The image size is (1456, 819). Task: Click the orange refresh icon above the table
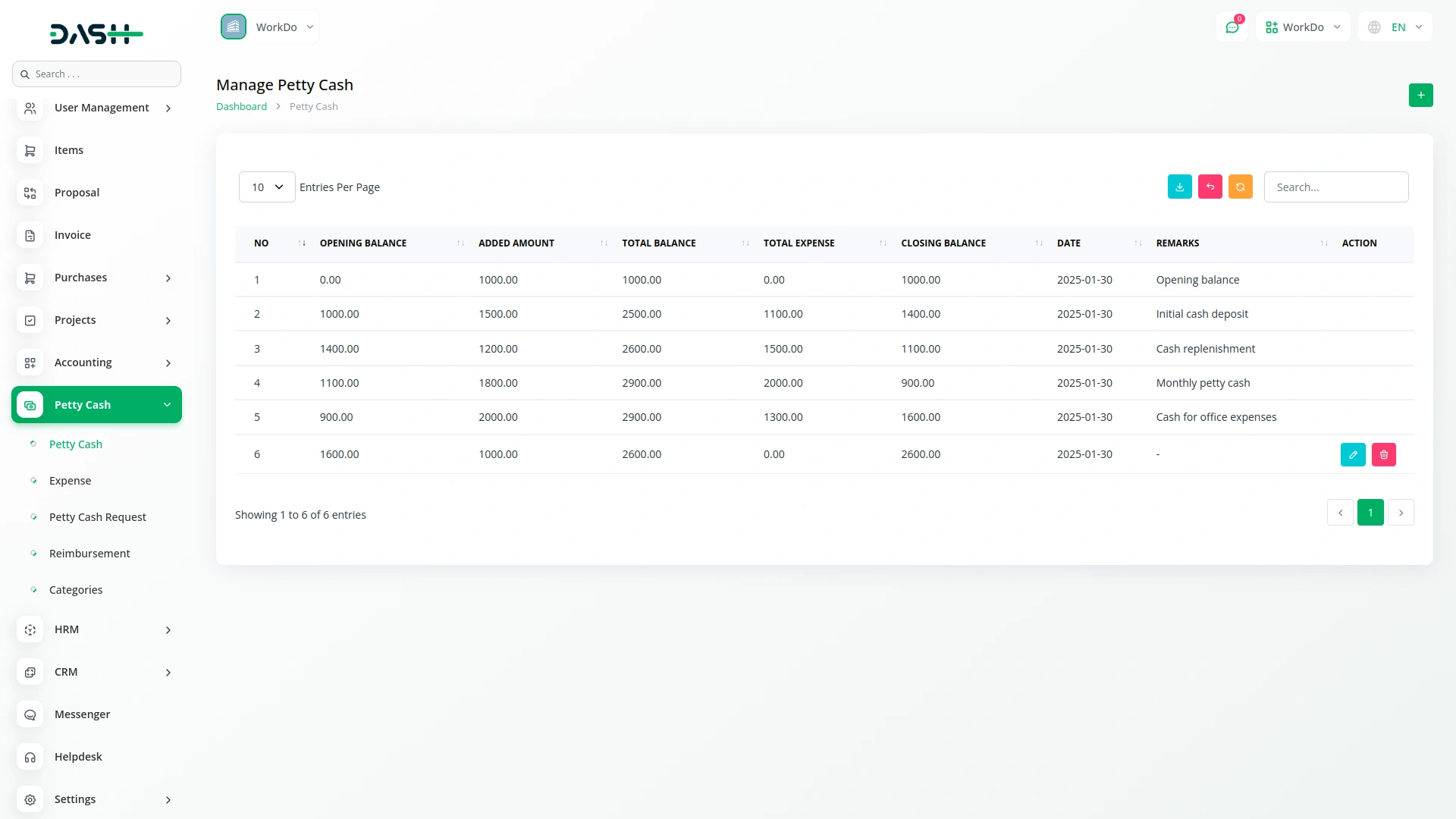(x=1240, y=187)
